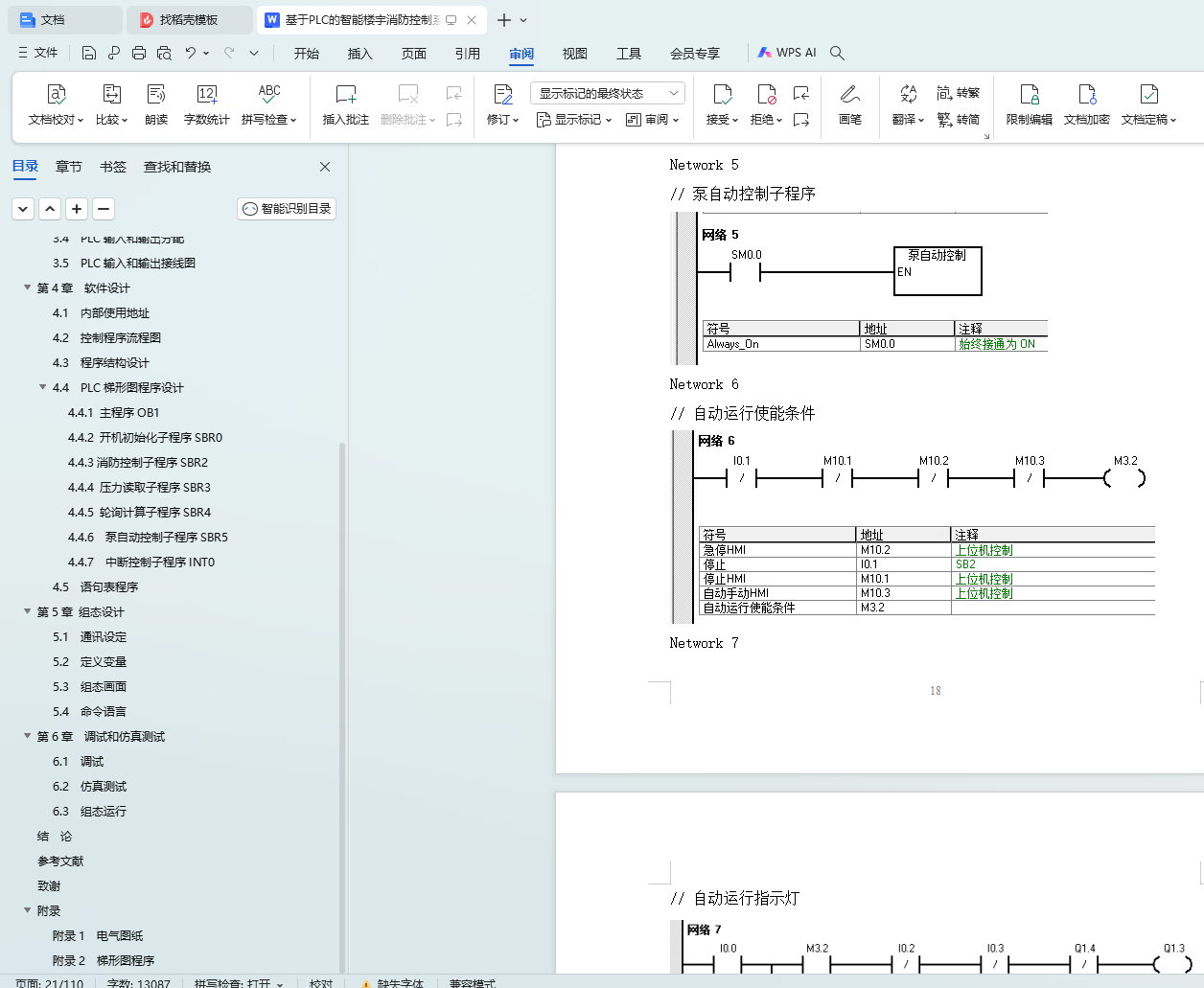
Task: Switch to the 引用 ribbon tab
Action: tap(468, 54)
